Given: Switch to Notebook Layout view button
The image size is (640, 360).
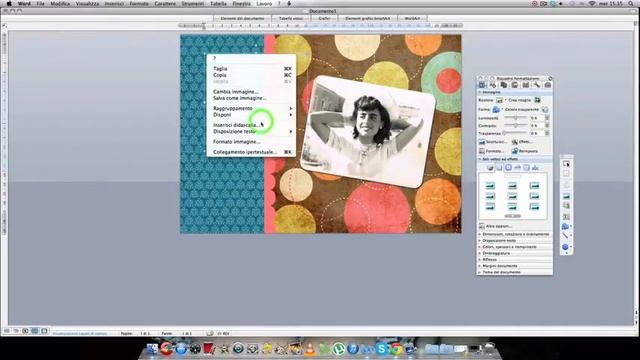Looking at the screenshot, I should point(44,331).
